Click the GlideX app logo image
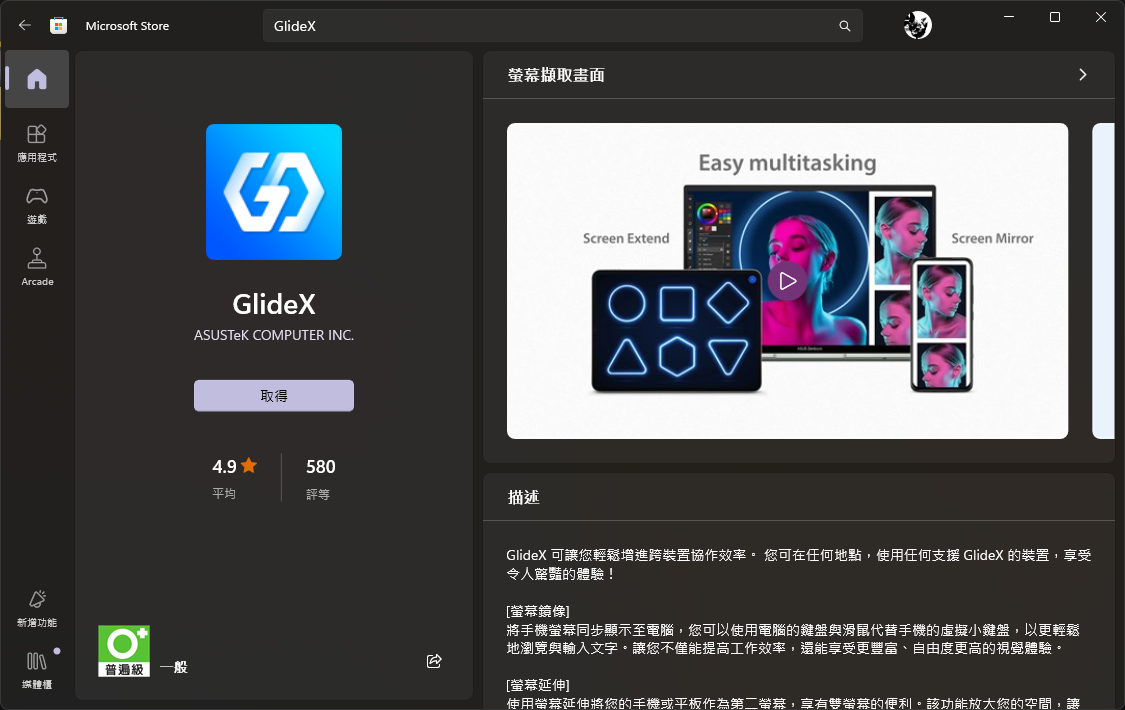Viewport: 1125px width, 710px height. click(274, 192)
